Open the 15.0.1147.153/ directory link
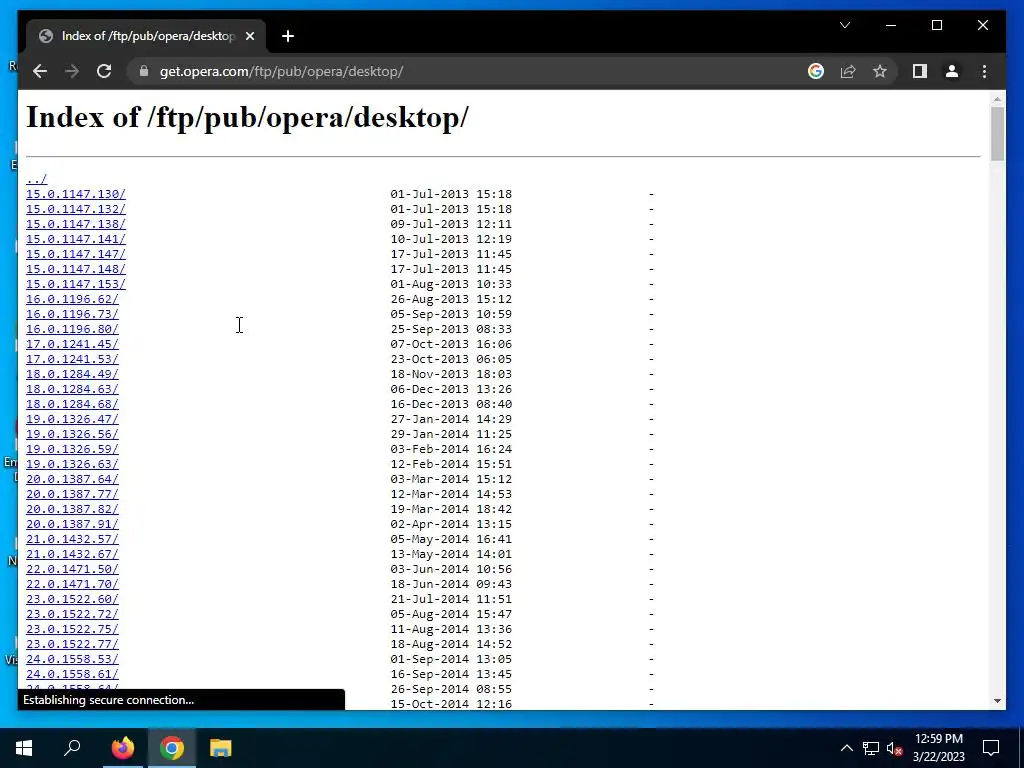This screenshot has height=768, width=1024. click(x=76, y=284)
